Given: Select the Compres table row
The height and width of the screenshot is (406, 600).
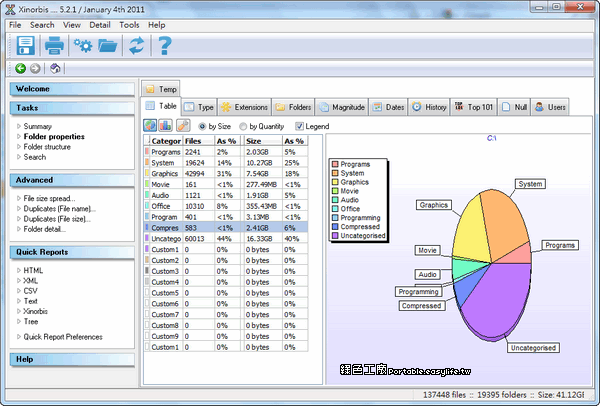Looking at the screenshot, I should point(226,228).
